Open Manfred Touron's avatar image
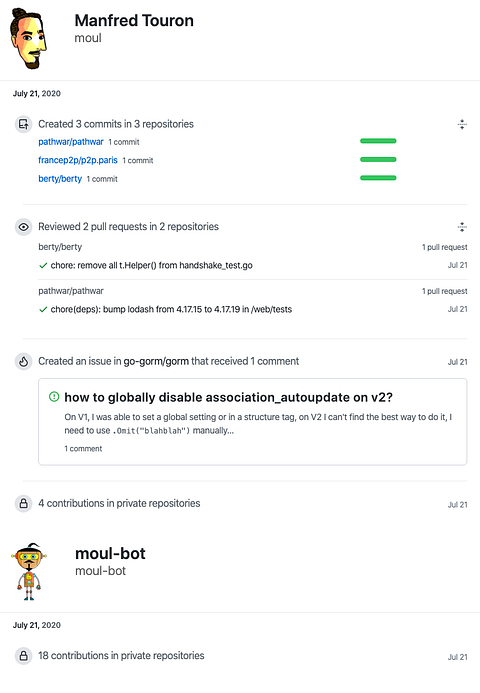Viewport: 480px width, 693px height. tap(28, 38)
